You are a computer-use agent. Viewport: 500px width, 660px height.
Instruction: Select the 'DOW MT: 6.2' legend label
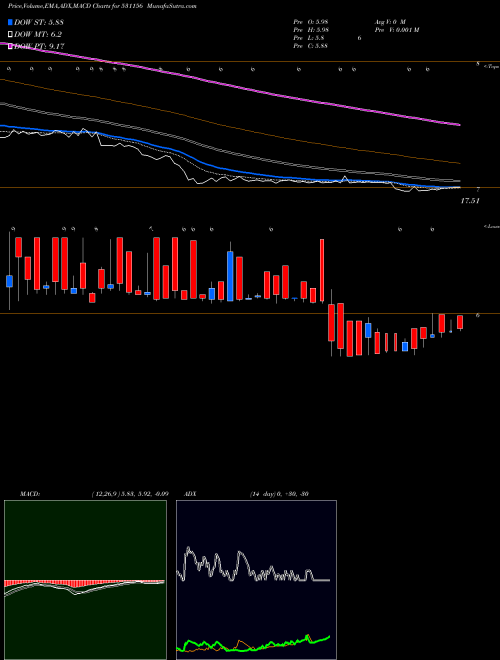(38, 35)
